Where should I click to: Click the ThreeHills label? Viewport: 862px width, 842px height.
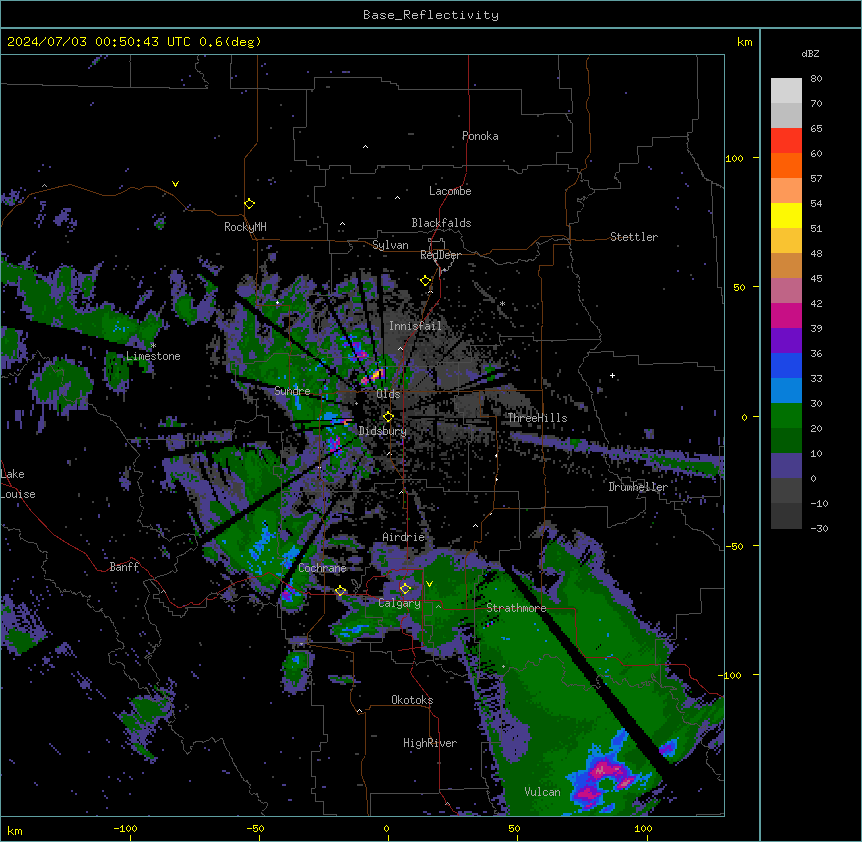[537, 418]
